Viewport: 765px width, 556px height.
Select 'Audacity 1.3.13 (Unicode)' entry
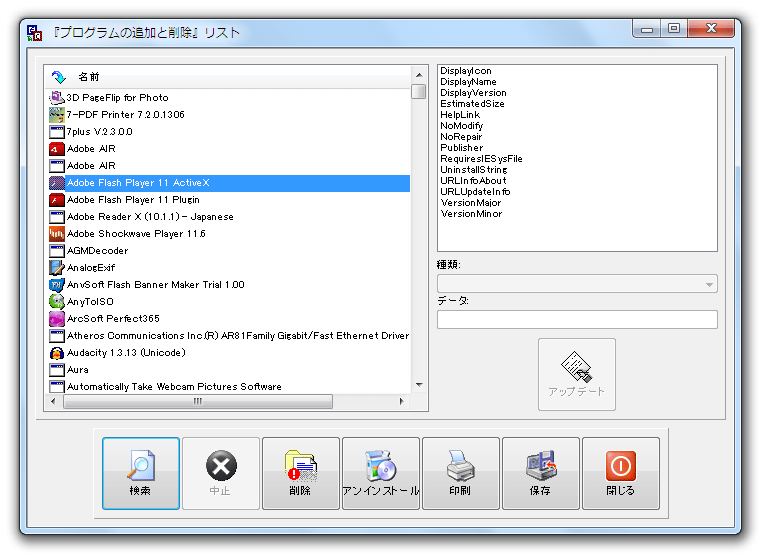click(x=126, y=353)
